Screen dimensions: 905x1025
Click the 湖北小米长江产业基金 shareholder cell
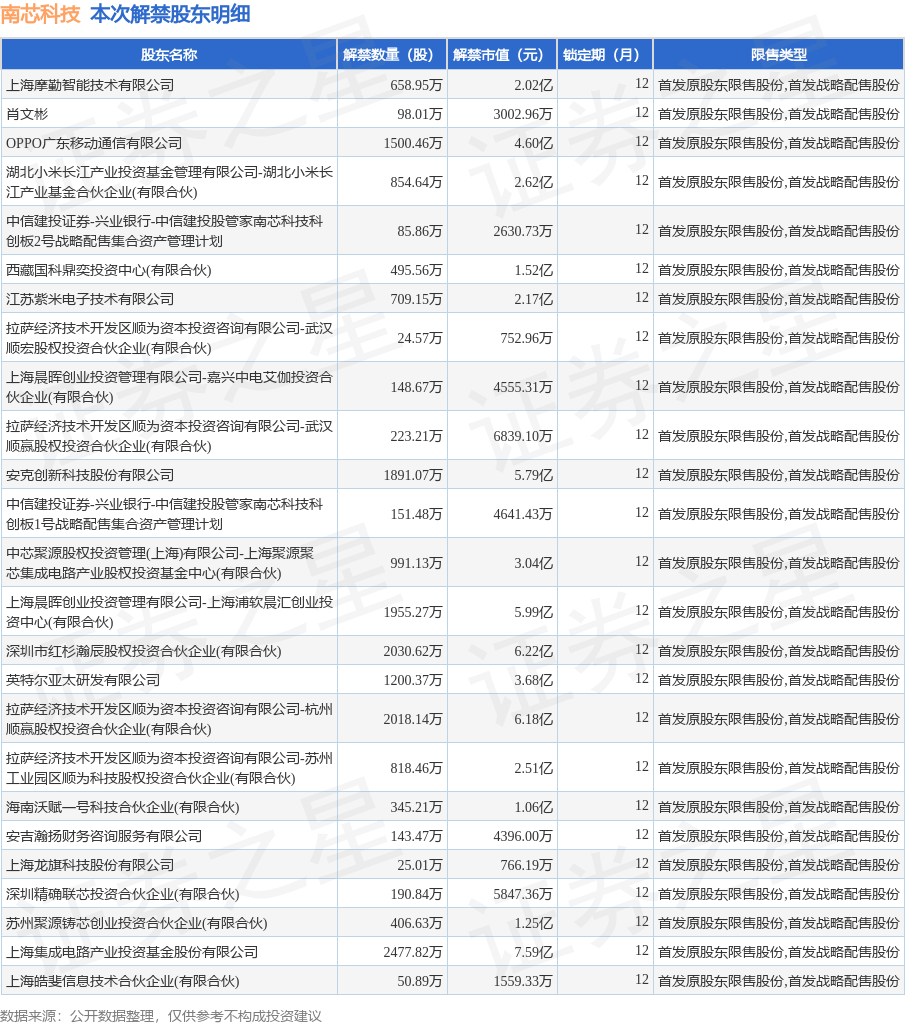169,182
